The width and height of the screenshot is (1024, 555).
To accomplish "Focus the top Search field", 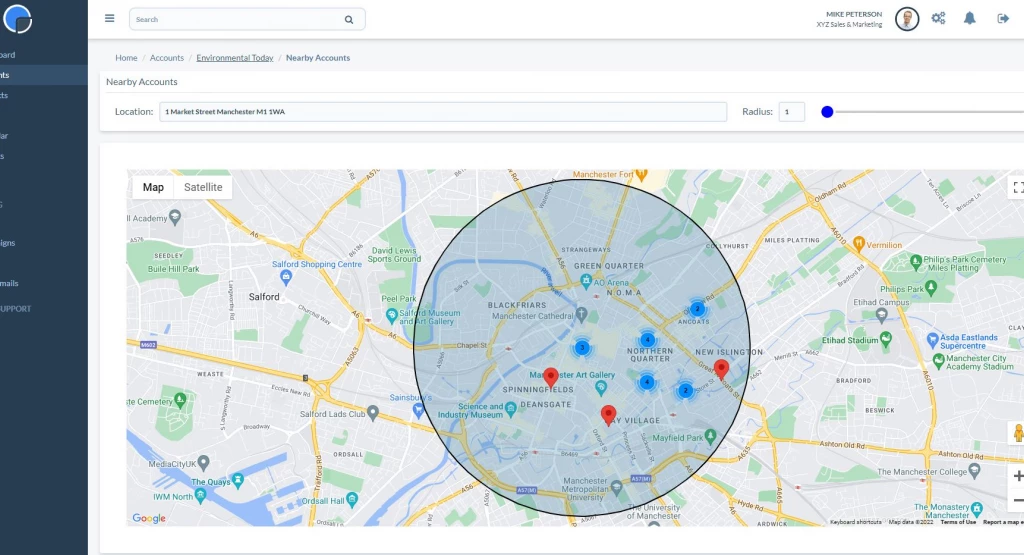I will [247, 20].
